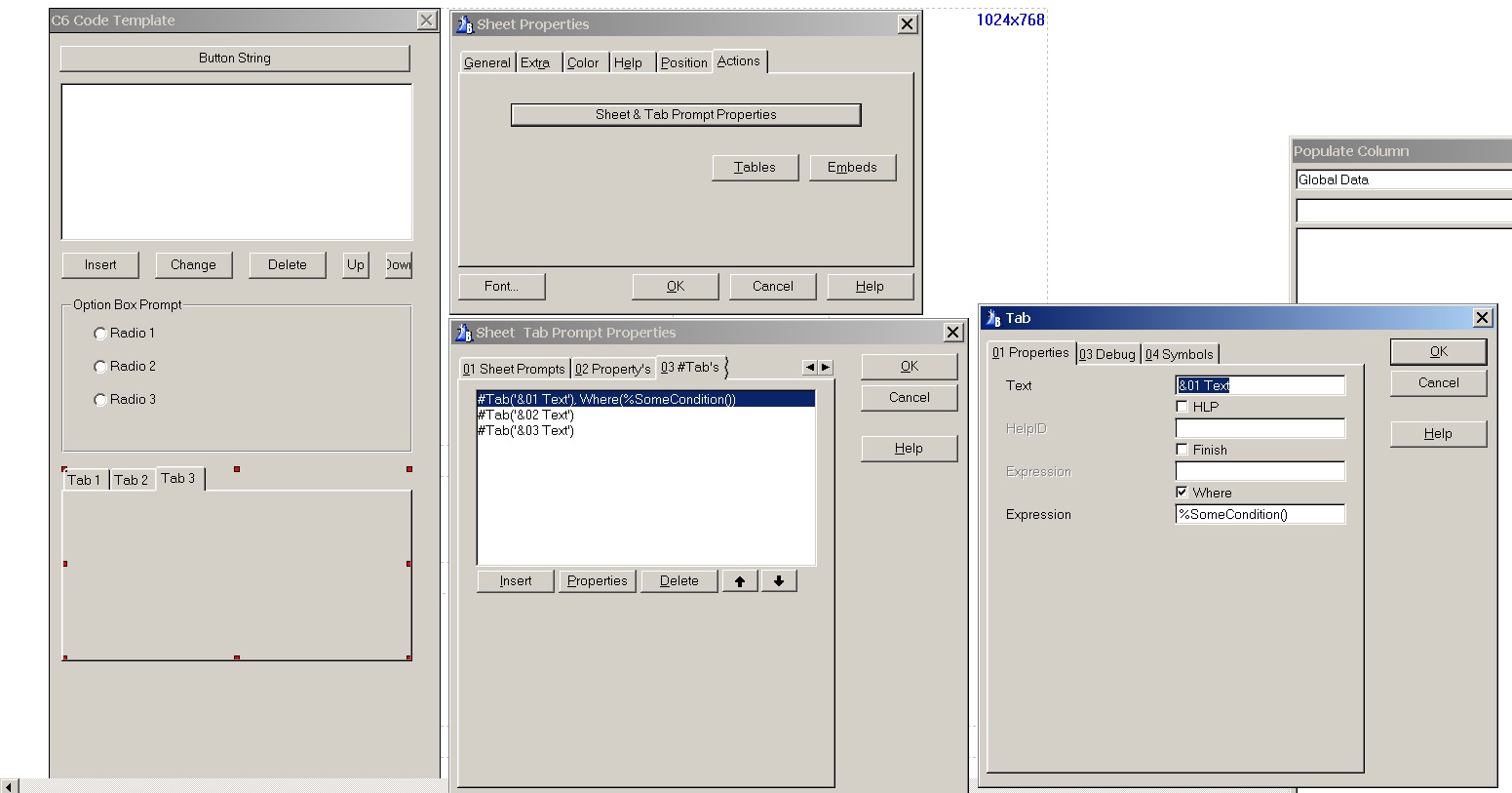Open the 02 Property's tab
1512x793 pixels.
coord(612,369)
